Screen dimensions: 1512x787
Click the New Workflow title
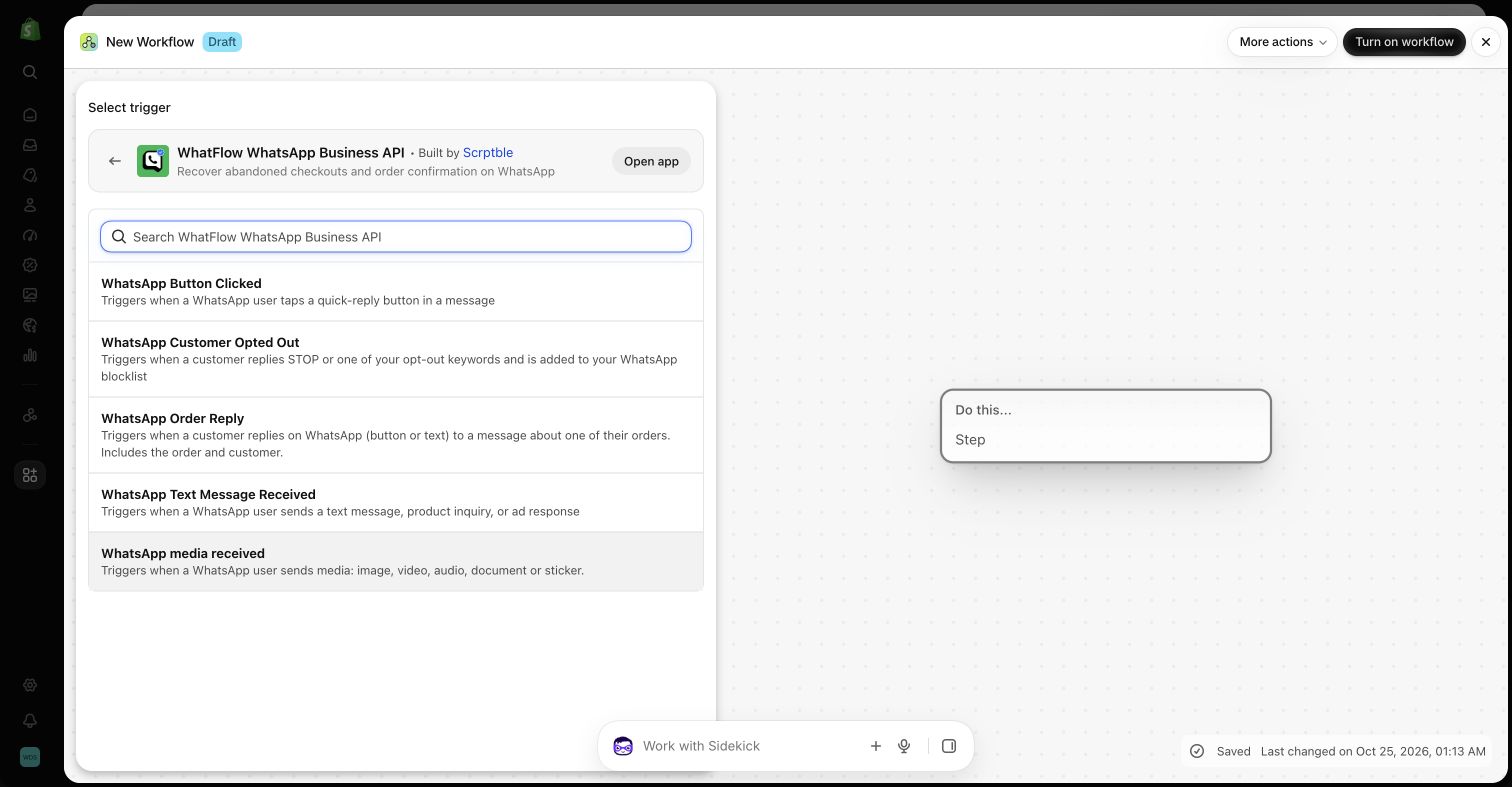[150, 42]
